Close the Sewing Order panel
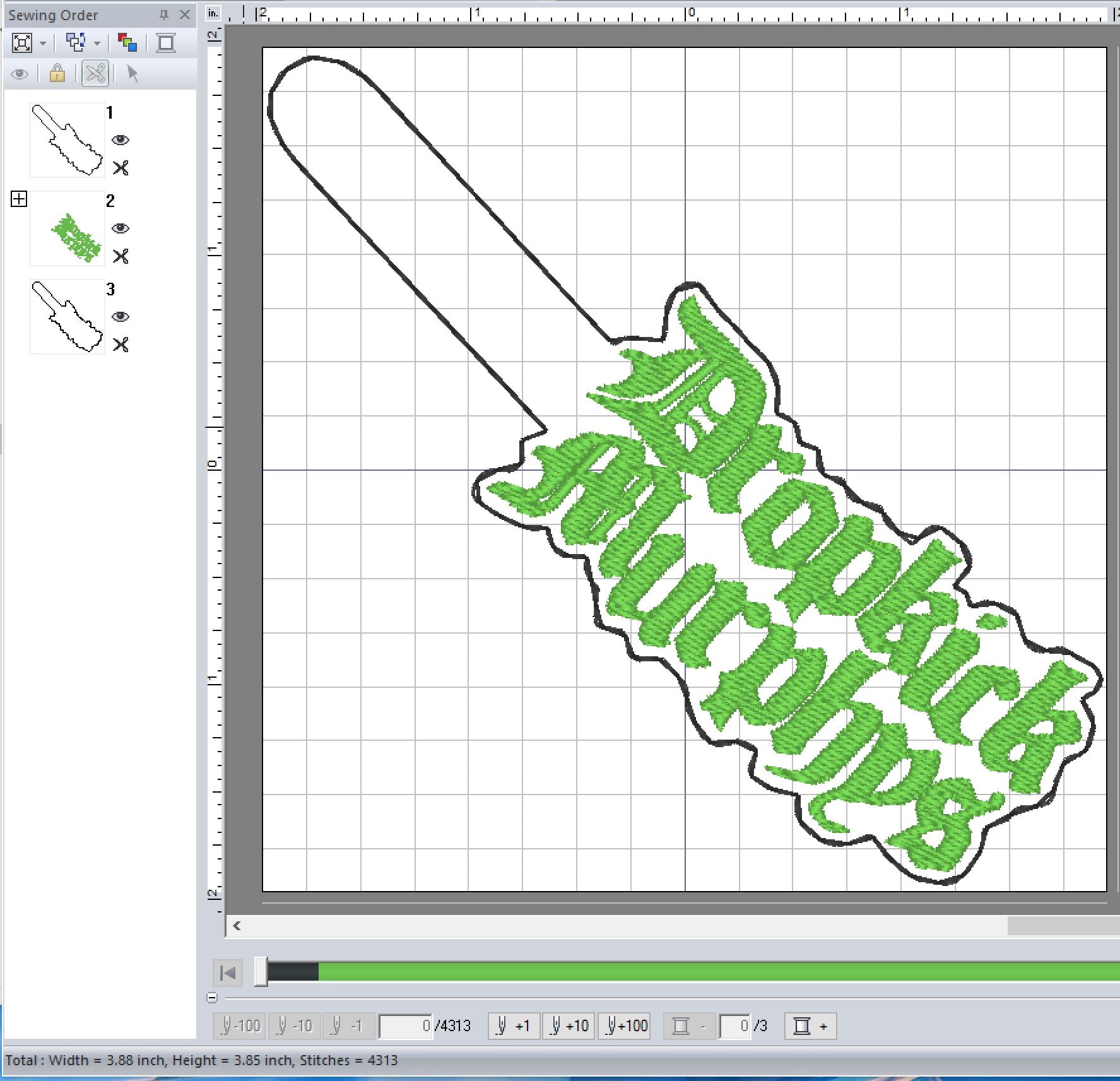Screen dimensions: 1120x1081 coord(185,15)
